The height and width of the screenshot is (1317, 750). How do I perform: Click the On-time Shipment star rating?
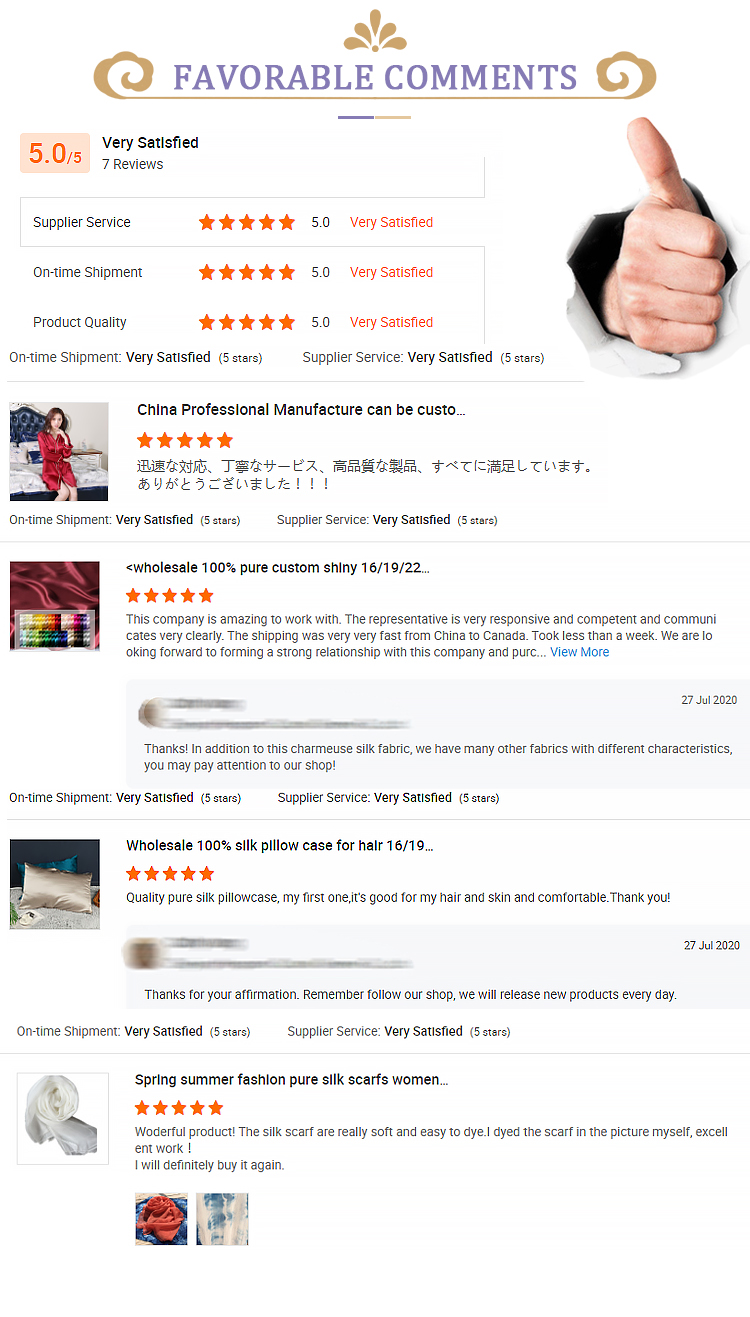tap(247, 272)
